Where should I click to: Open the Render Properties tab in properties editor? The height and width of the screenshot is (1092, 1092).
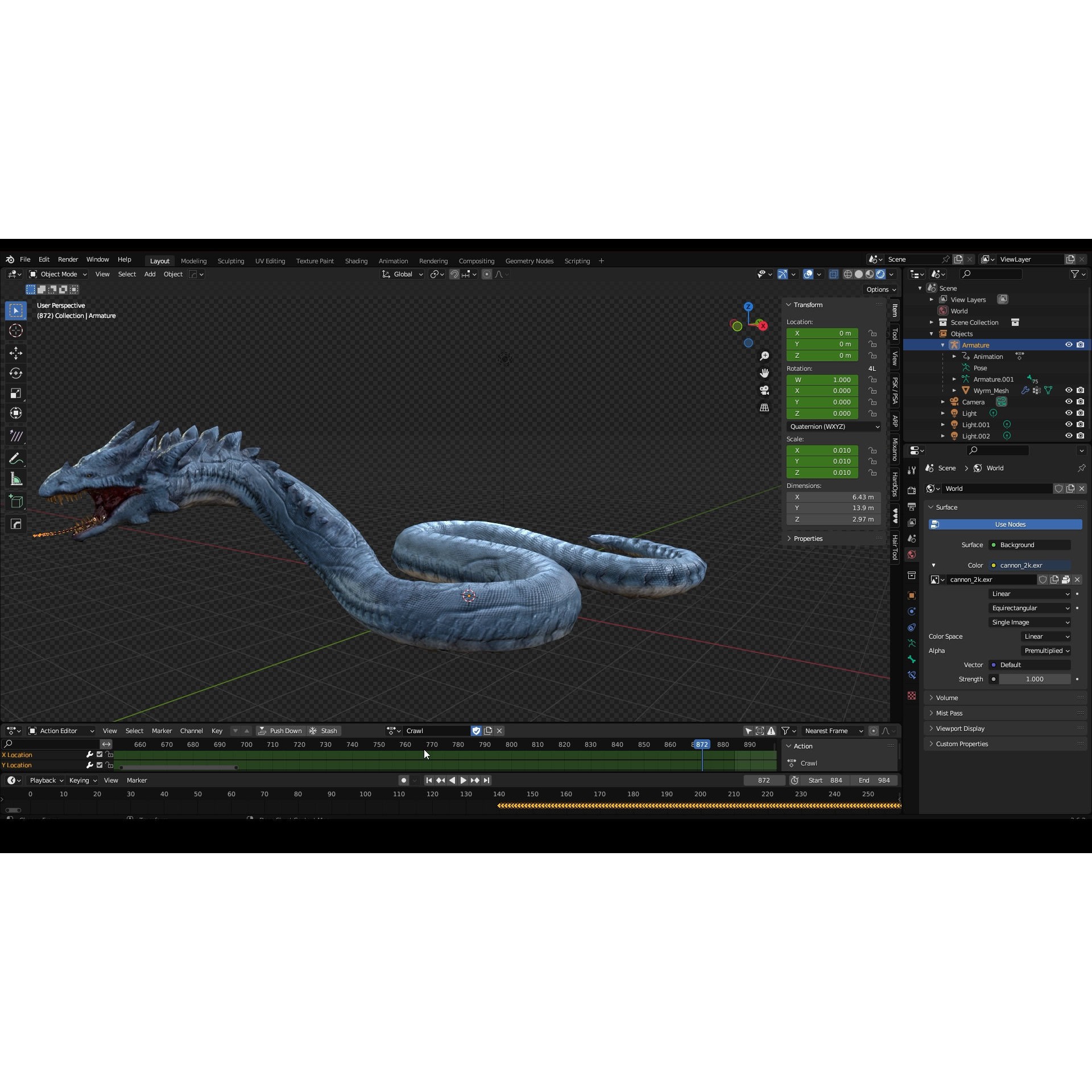[x=912, y=489]
